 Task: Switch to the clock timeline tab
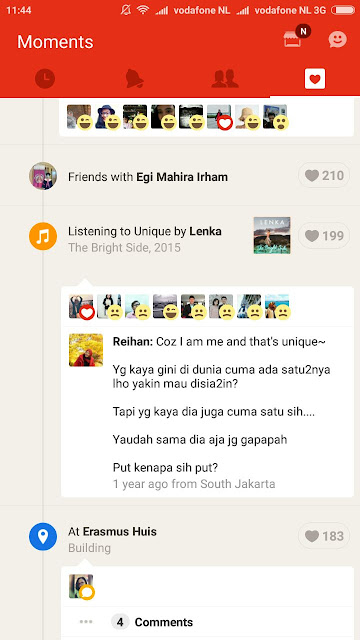(x=45, y=78)
